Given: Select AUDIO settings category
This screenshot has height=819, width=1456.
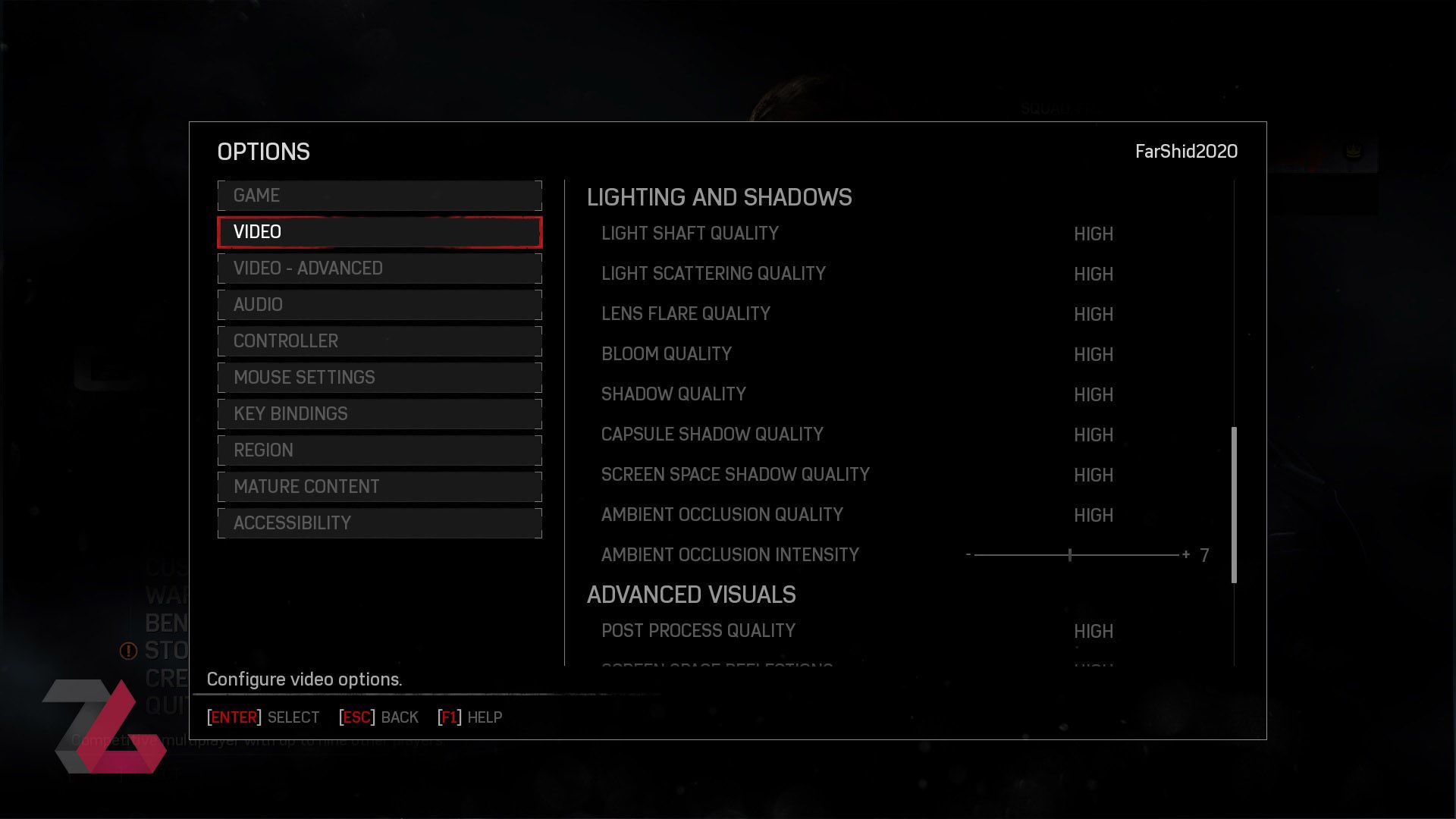Looking at the screenshot, I should 379,303.
